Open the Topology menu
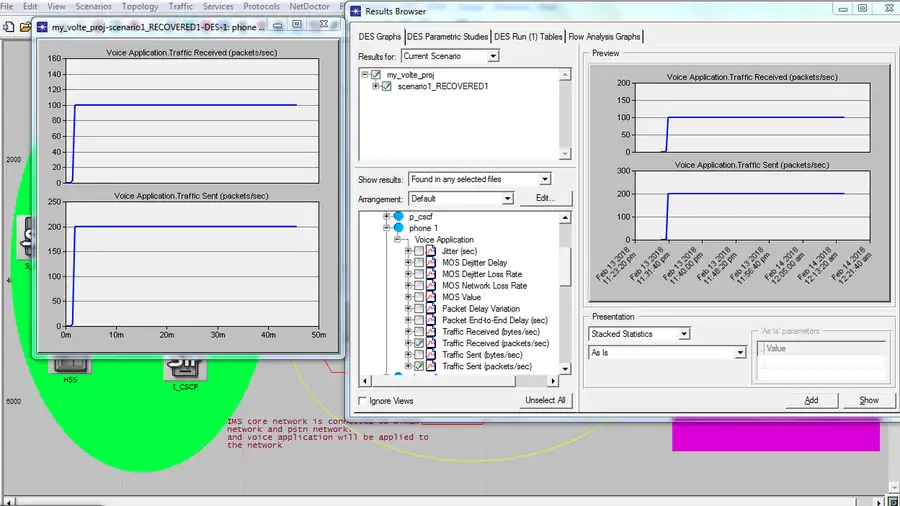This screenshot has height=506, width=900. [140, 6]
